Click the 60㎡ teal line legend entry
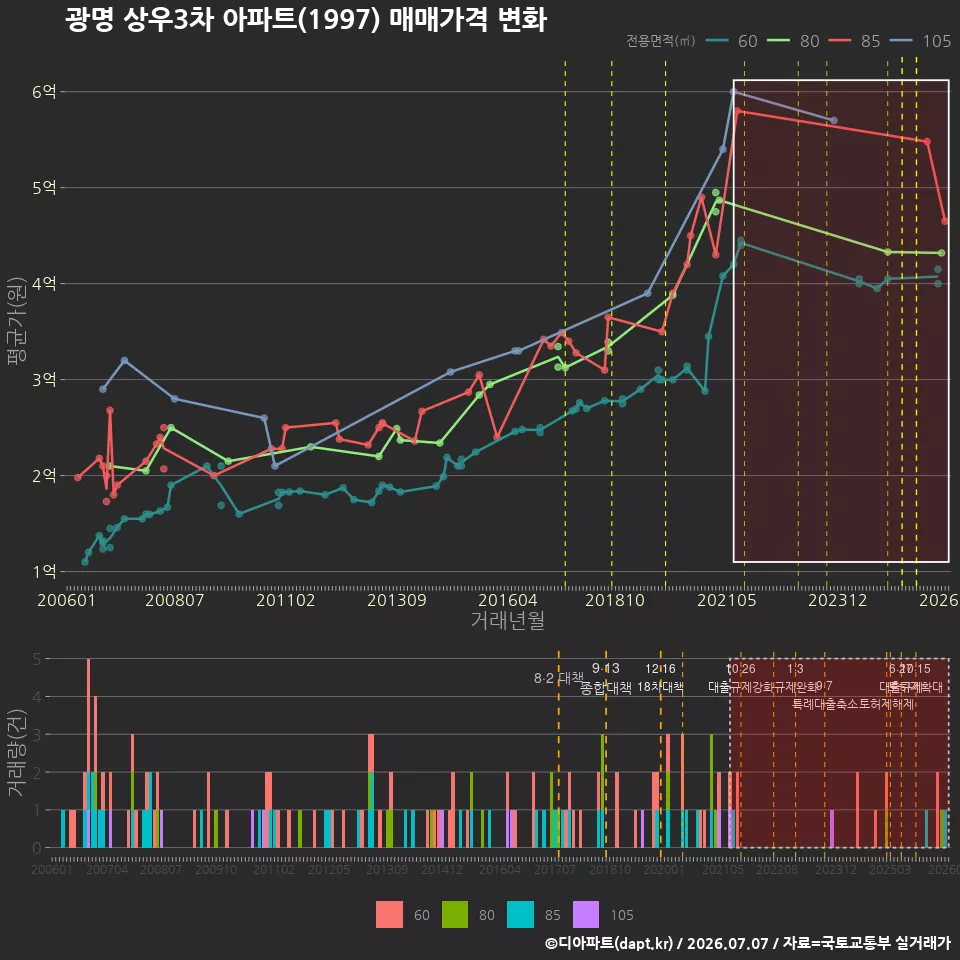The height and width of the screenshot is (960, 960). 732,41
